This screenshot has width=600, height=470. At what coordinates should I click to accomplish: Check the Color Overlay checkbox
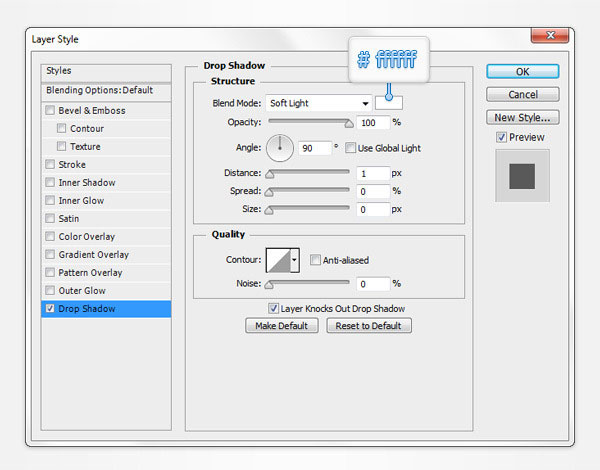click(50, 236)
